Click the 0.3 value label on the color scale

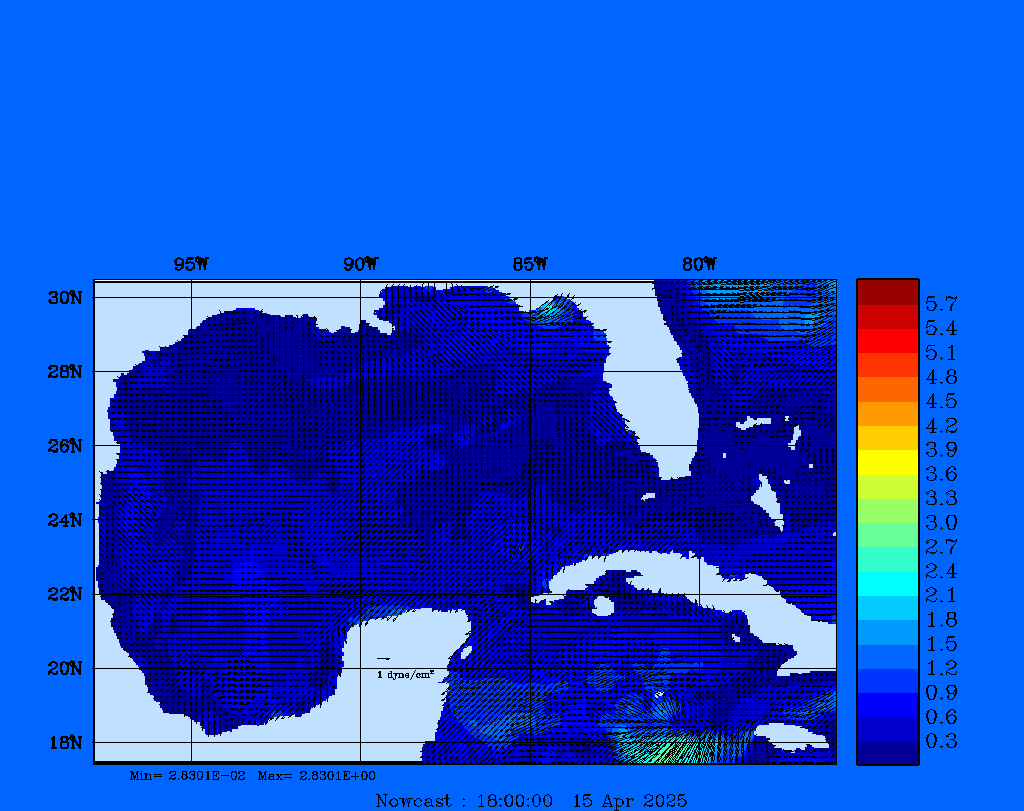point(940,741)
